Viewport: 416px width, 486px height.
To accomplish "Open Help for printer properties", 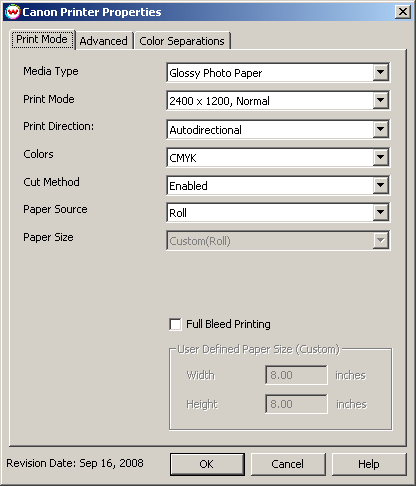I will point(369,464).
